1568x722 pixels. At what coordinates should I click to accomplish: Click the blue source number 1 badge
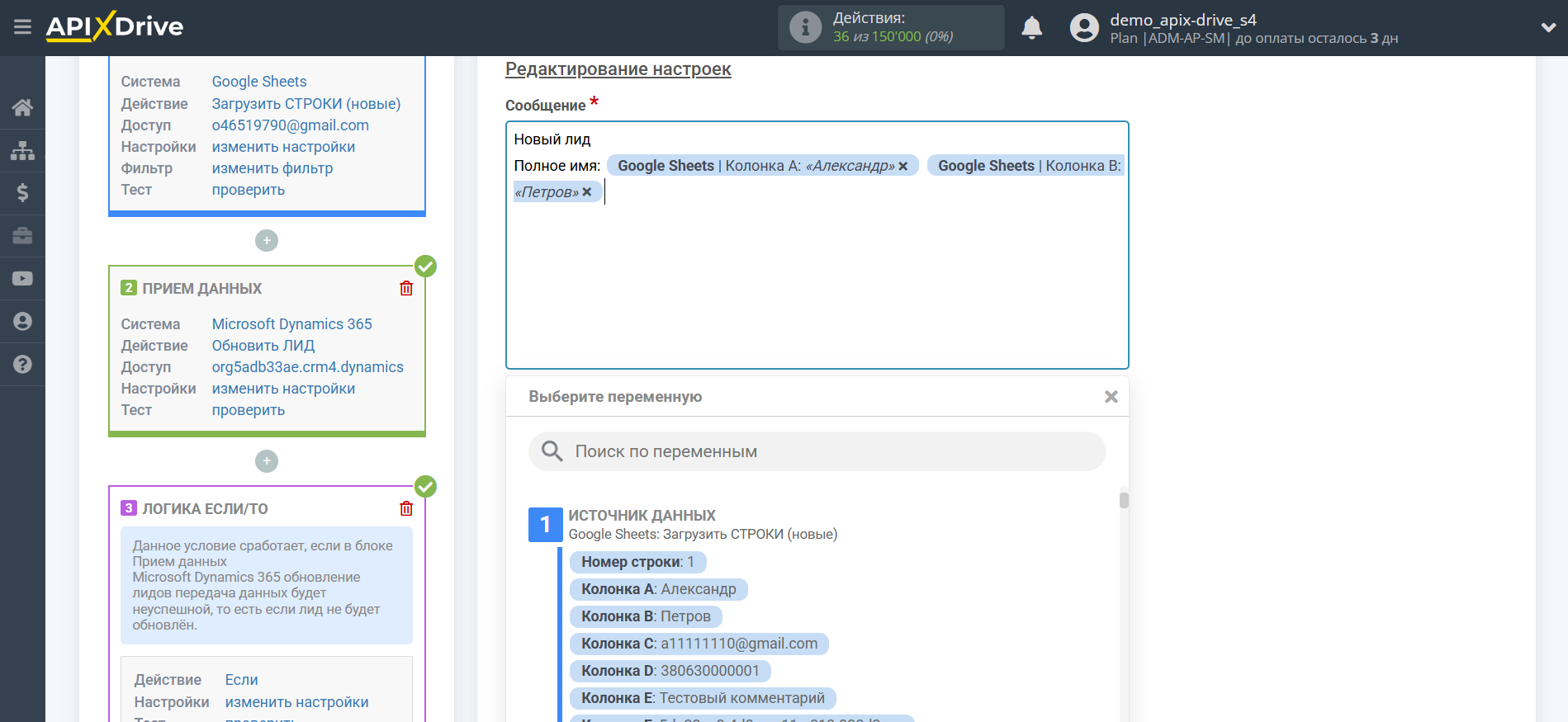point(545,525)
